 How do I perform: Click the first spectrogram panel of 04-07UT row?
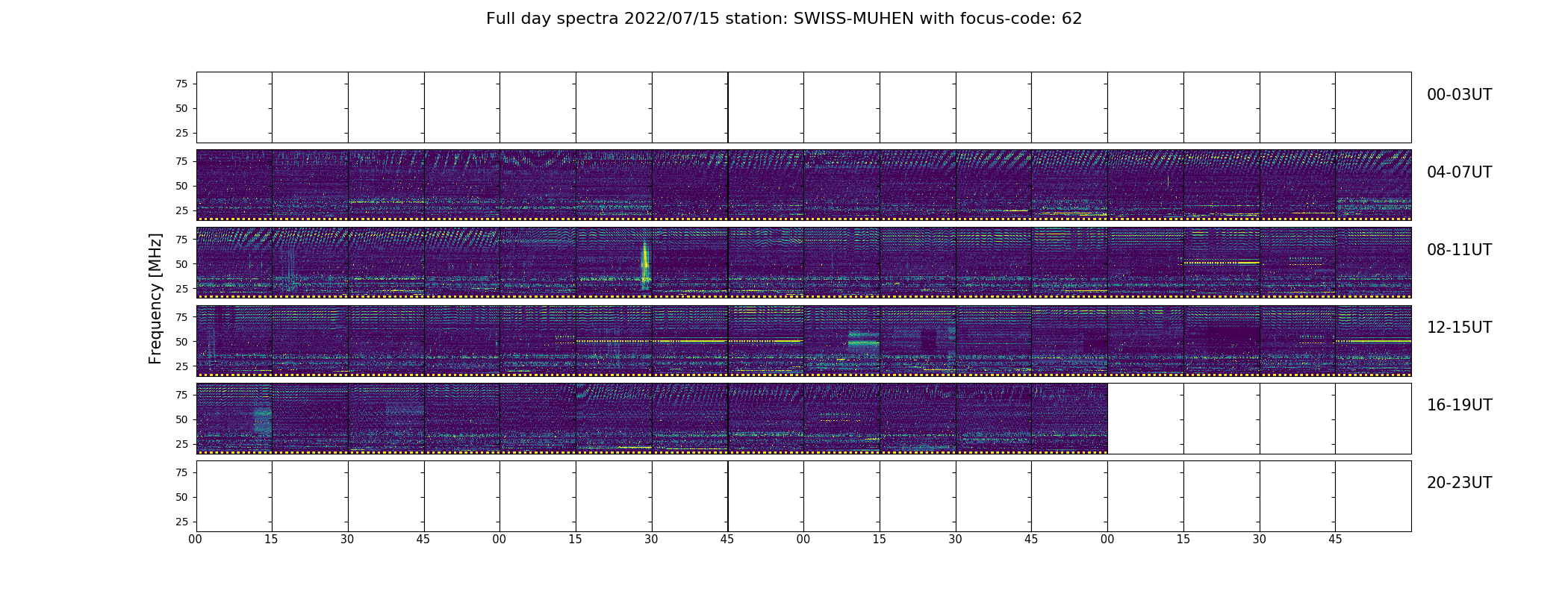(x=234, y=185)
